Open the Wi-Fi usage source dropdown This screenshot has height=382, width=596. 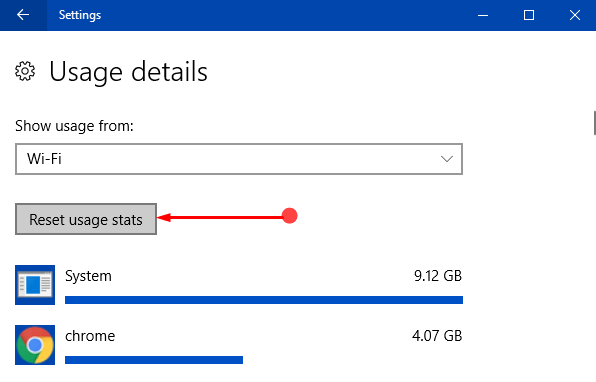pyautogui.click(x=239, y=159)
